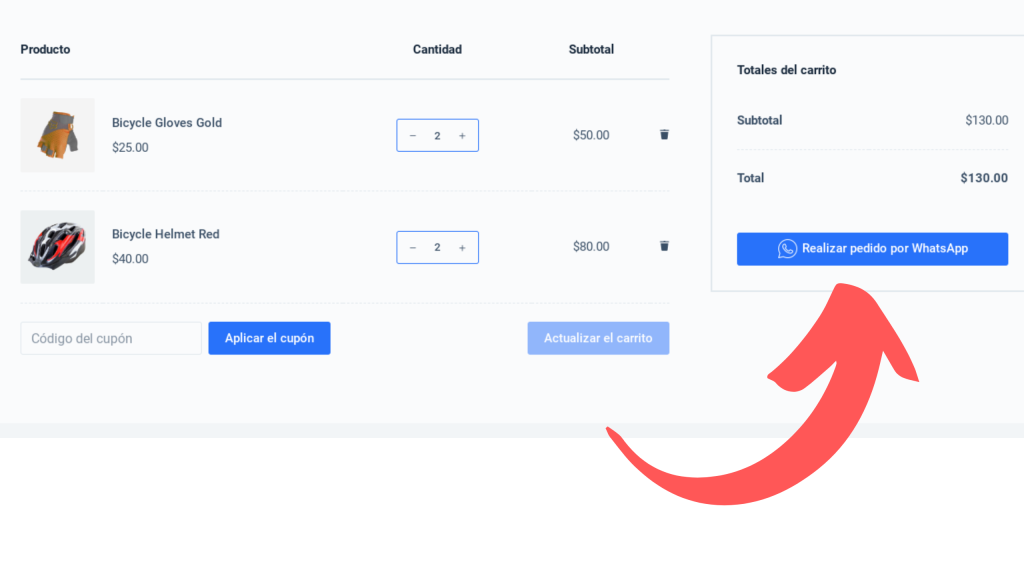Click the Aplicar el cupón button
The height and width of the screenshot is (576, 1024).
click(269, 338)
